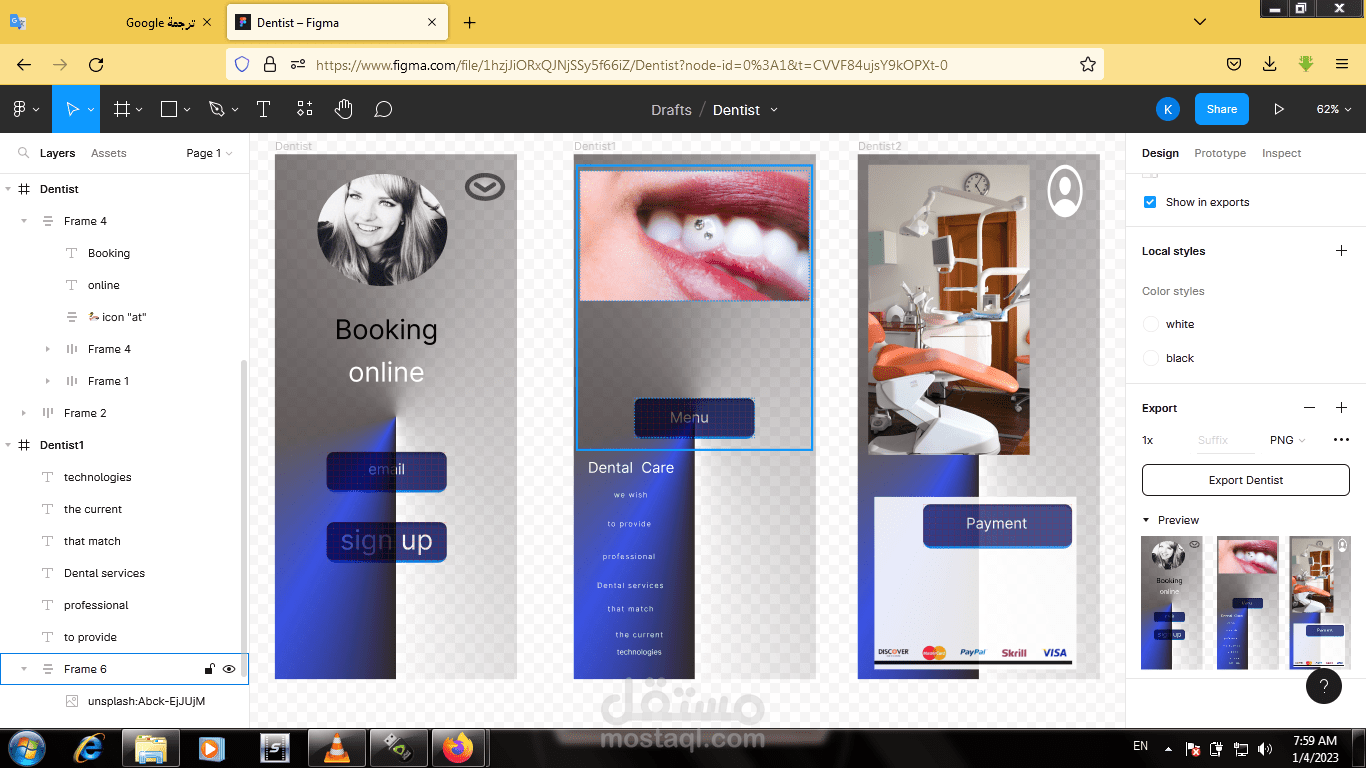
Task: Expand the Frame 1 layer
Action: [x=48, y=381]
